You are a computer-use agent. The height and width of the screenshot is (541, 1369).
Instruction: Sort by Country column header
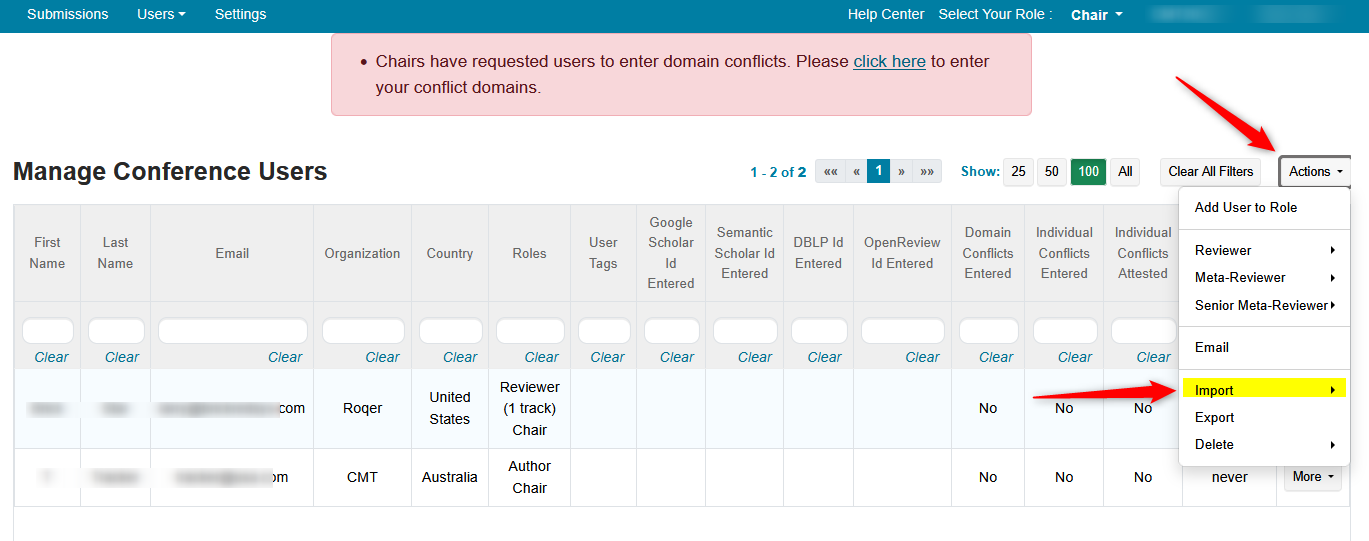tap(450, 253)
